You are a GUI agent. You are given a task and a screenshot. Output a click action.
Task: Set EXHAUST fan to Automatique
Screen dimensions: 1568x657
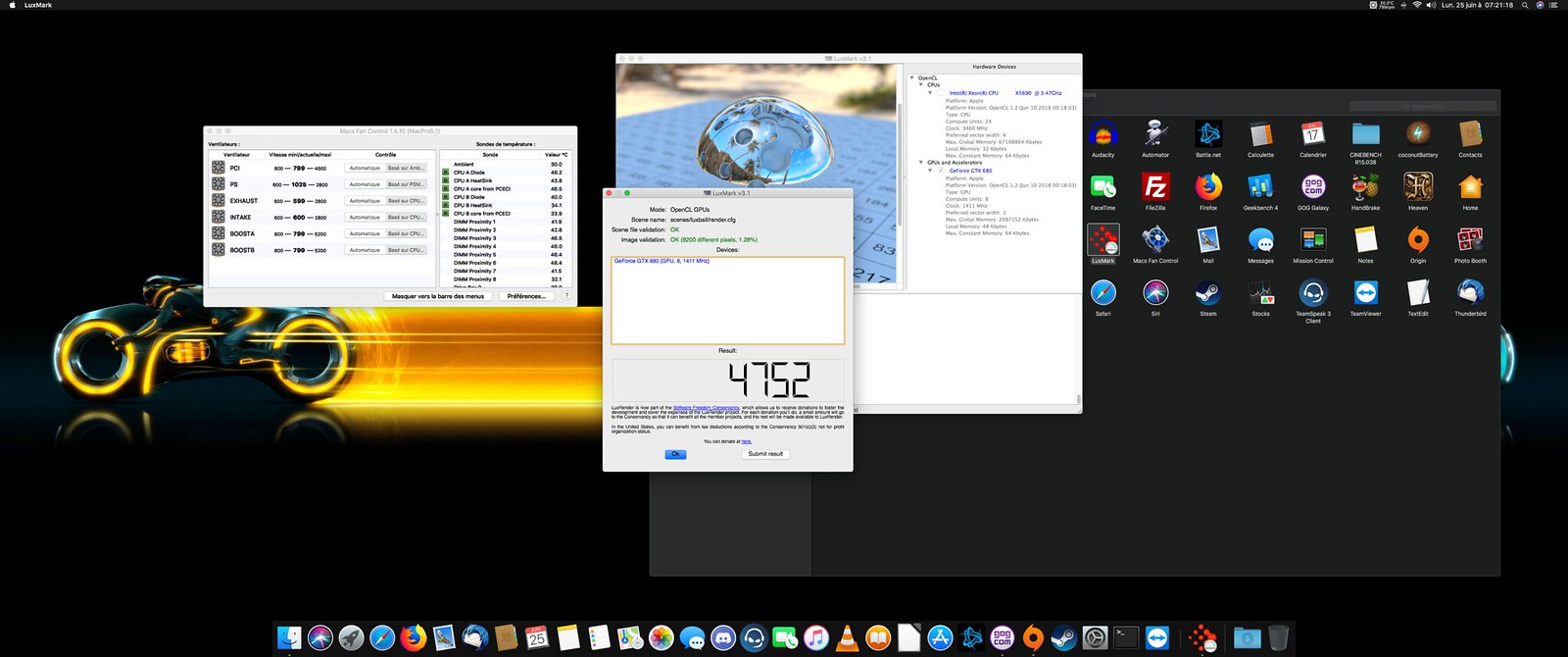pos(365,201)
